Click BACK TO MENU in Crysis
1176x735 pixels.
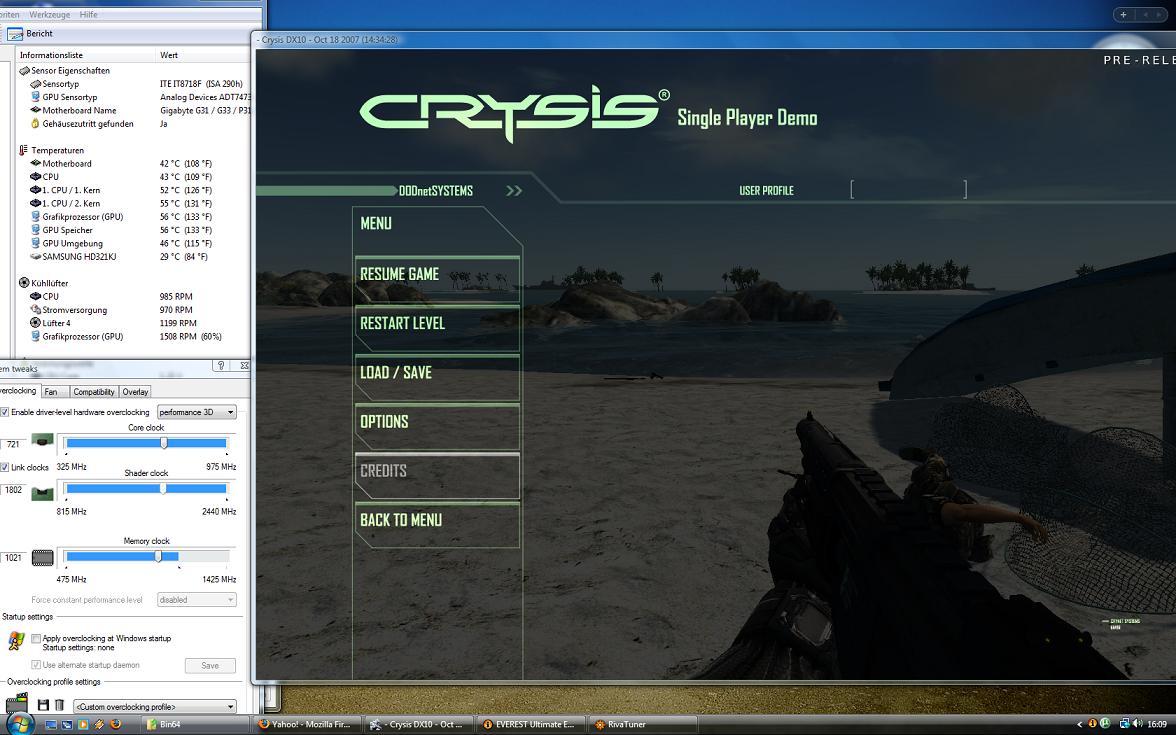coord(437,524)
